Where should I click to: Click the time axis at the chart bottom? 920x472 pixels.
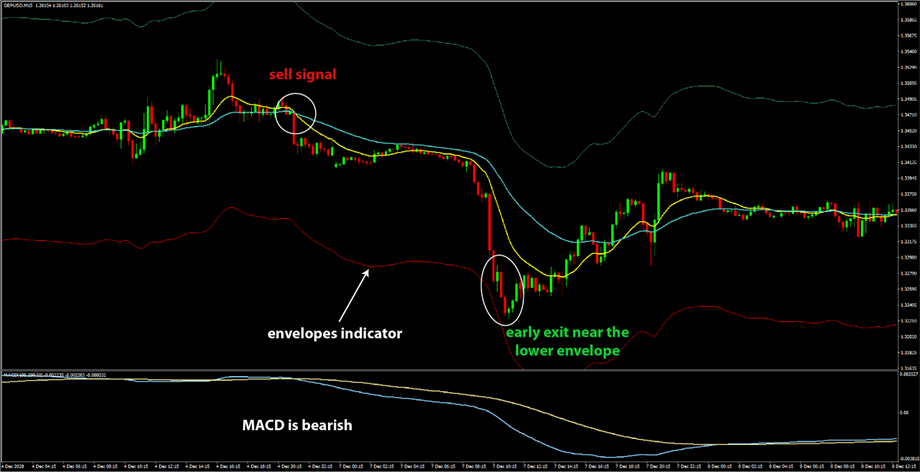click(x=450, y=466)
